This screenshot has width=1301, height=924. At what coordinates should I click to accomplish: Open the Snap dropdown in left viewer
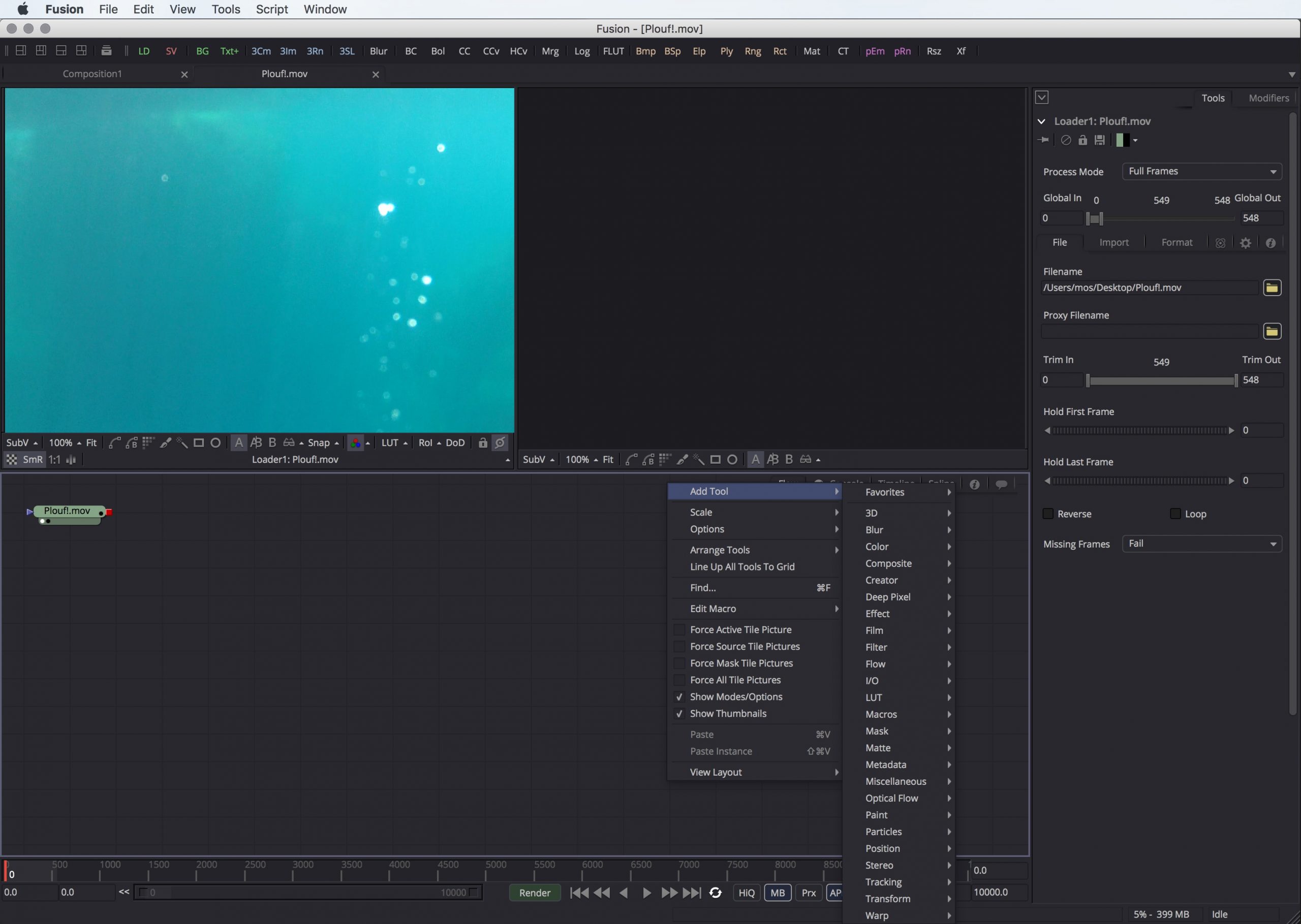pyautogui.click(x=323, y=442)
